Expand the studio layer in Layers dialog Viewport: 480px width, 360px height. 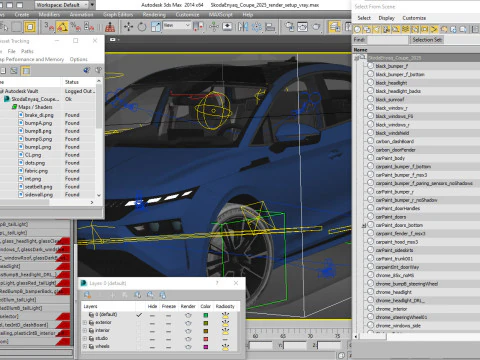pos(85,339)
